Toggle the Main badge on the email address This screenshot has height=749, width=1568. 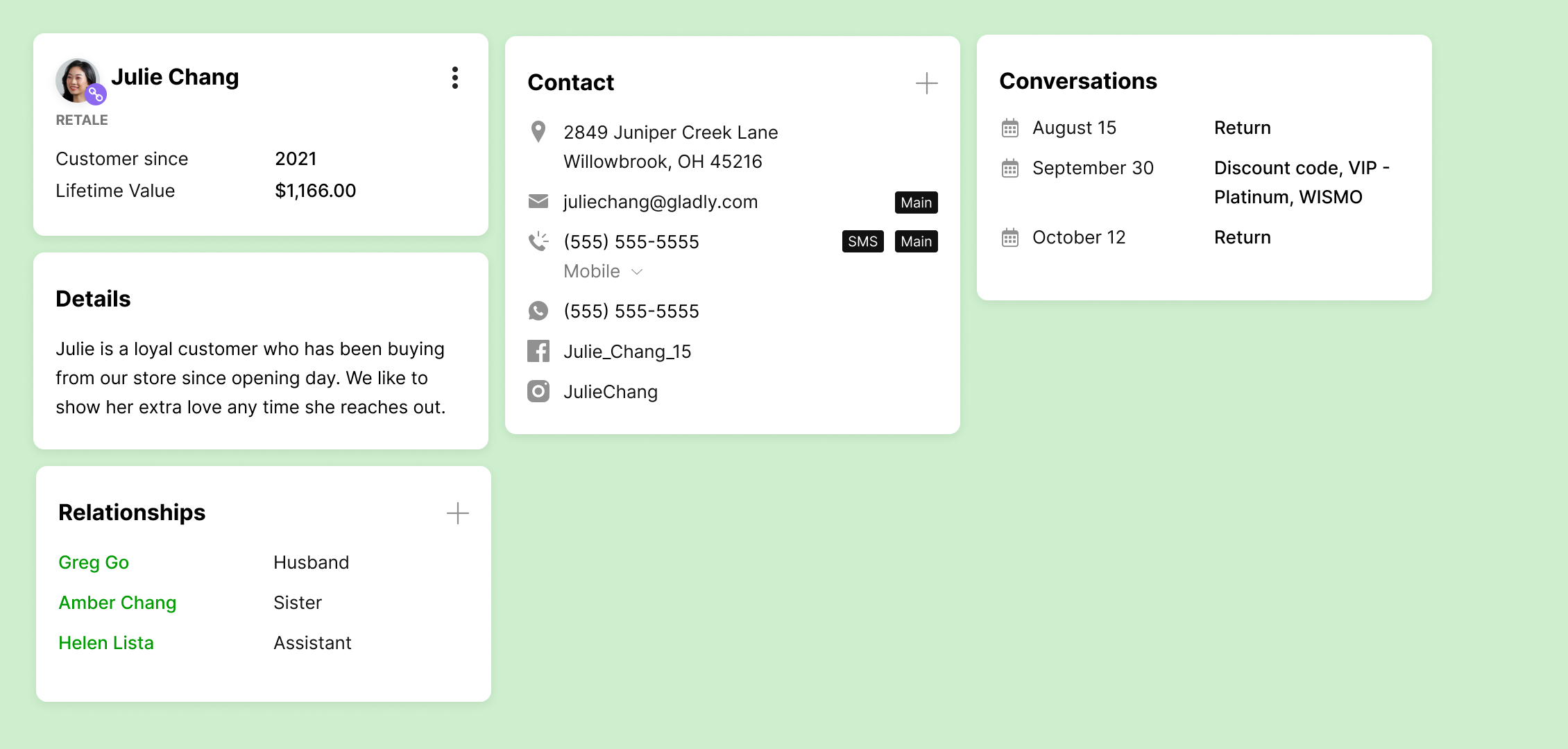(x=916, y=203)
